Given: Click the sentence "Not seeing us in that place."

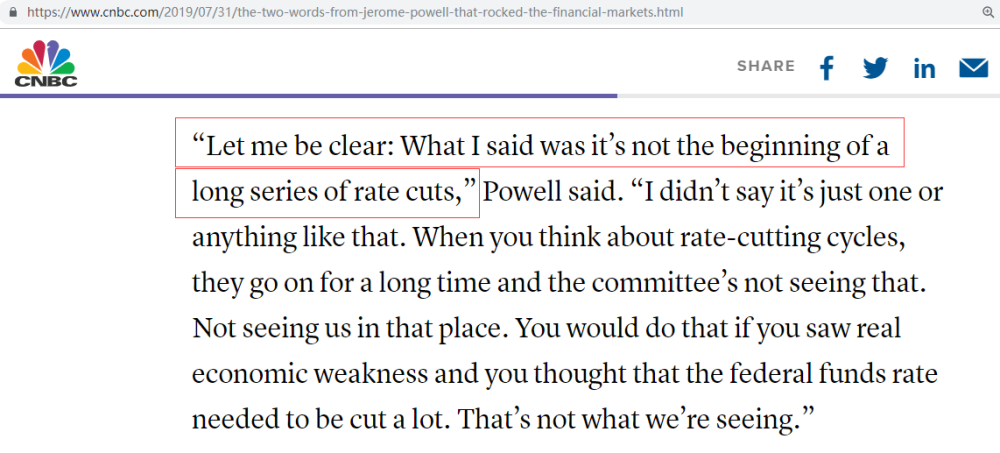Looking at the screenshot, I should pos(349,330).
